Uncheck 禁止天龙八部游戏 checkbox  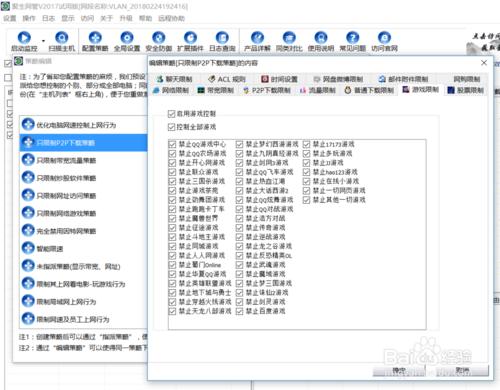click(172, 311)
